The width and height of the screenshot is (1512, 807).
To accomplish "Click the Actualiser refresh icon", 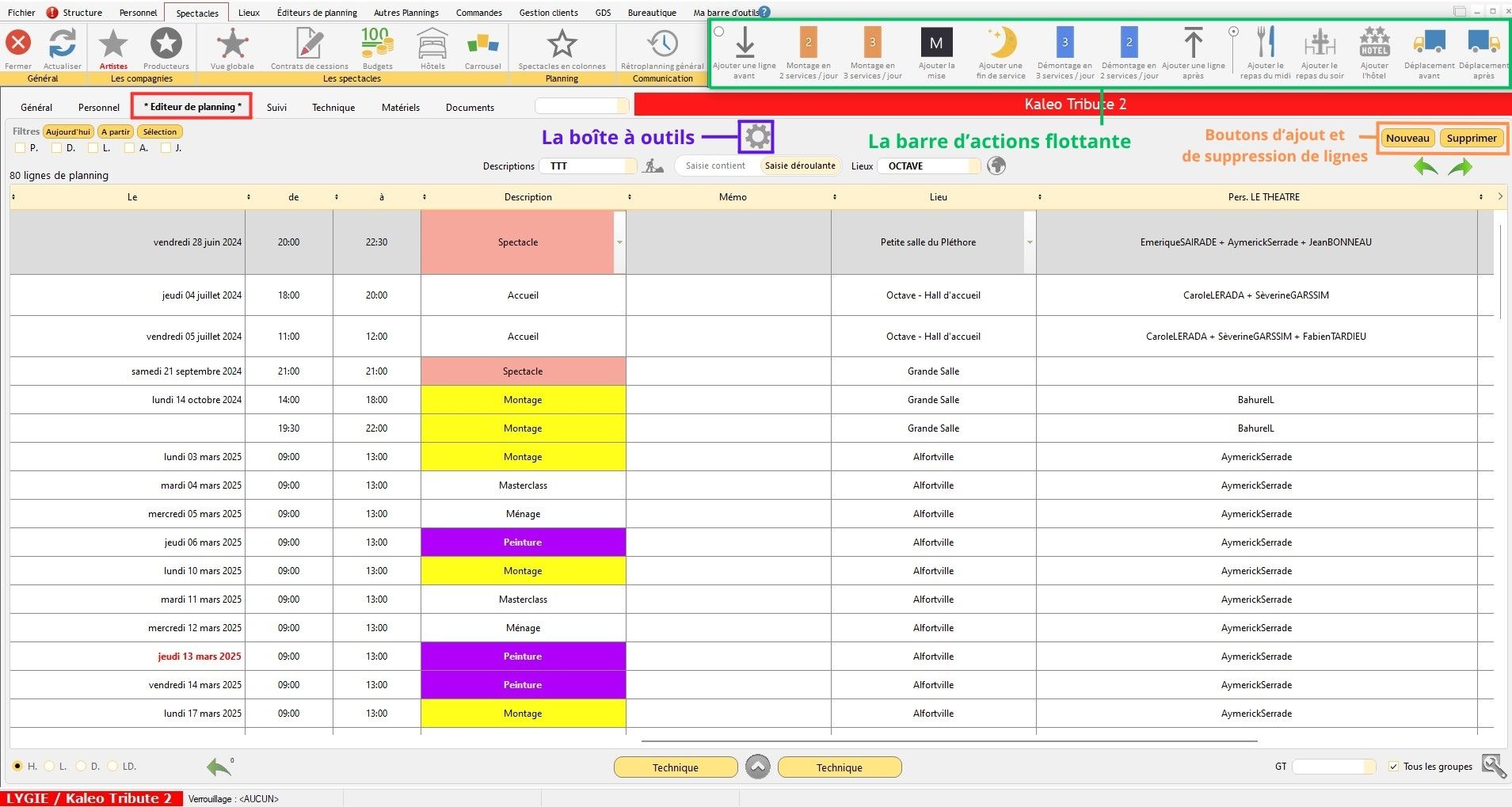I will 63,44.
